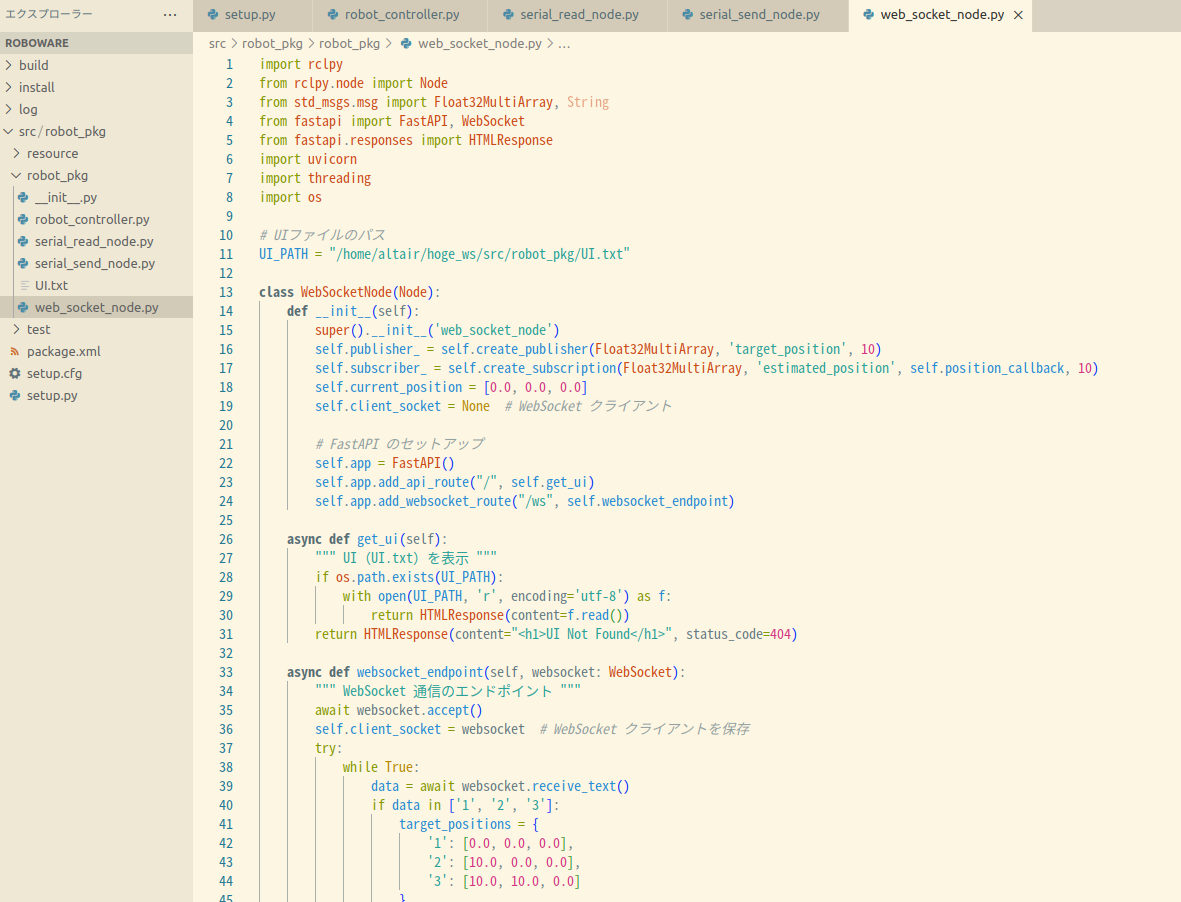This screenshot has height=902, width=1181.
Task: Switch to the robot_controller.py tab
Action: click(402, 15)
